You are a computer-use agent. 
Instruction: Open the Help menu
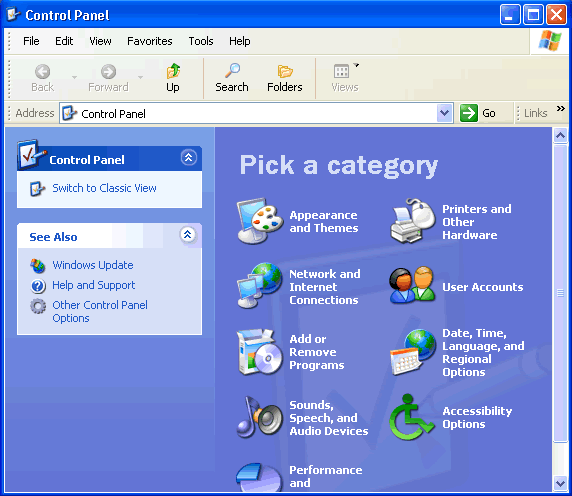point(240,41)
